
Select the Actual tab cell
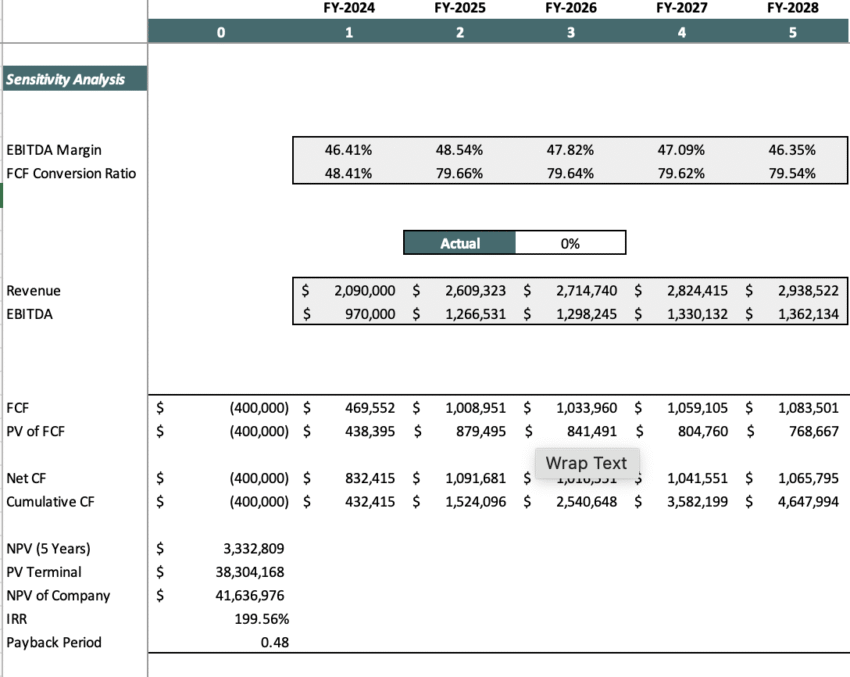(x=459, y=242)
